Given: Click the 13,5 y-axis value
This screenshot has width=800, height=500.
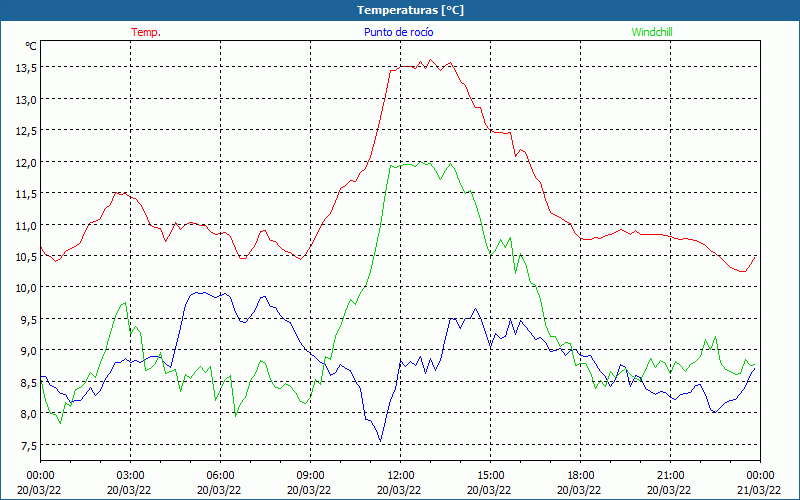Looking at the screenshot, I should pos(26,69).
